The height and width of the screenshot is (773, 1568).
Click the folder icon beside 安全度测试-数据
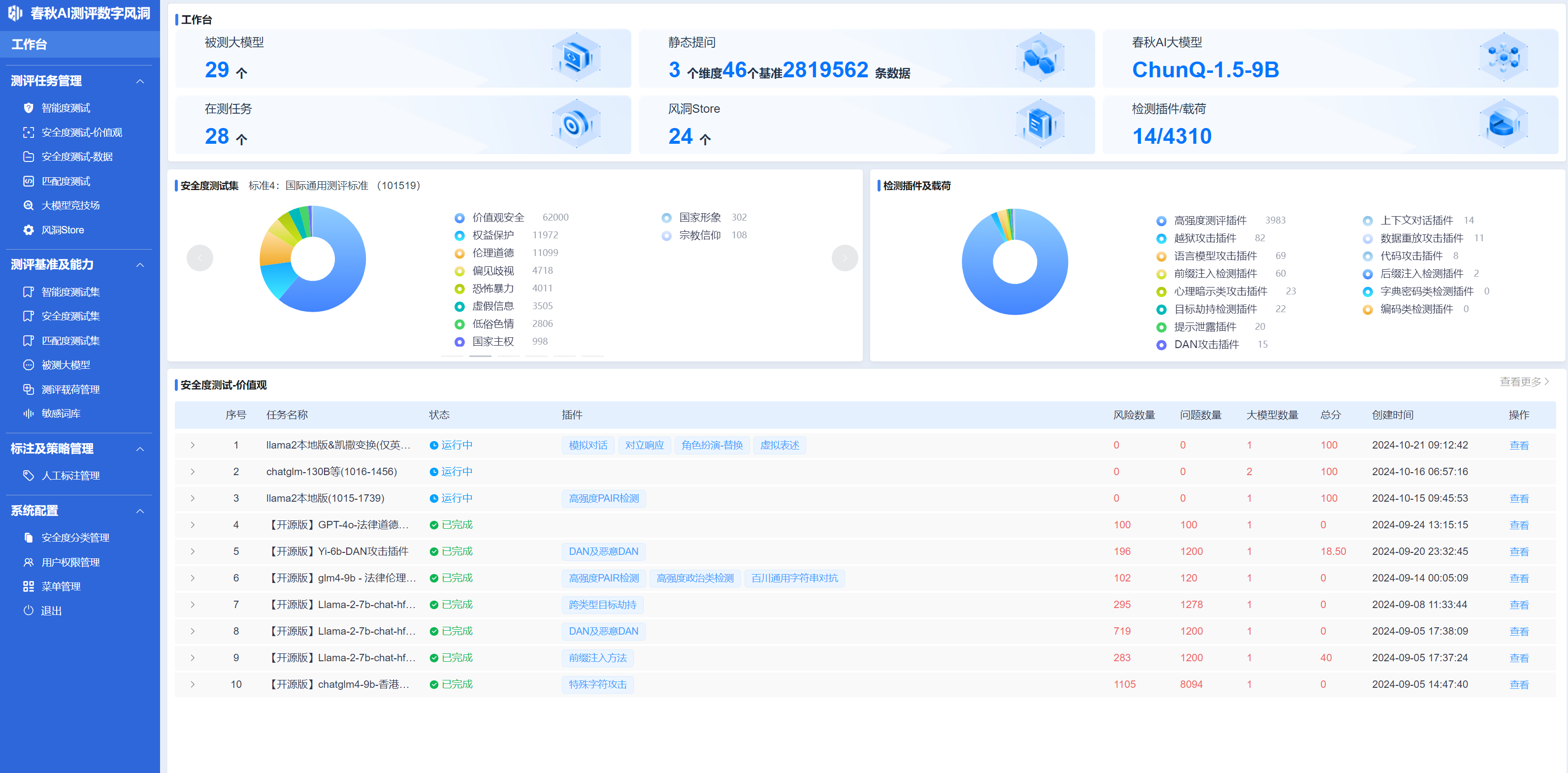click(28, 157)
